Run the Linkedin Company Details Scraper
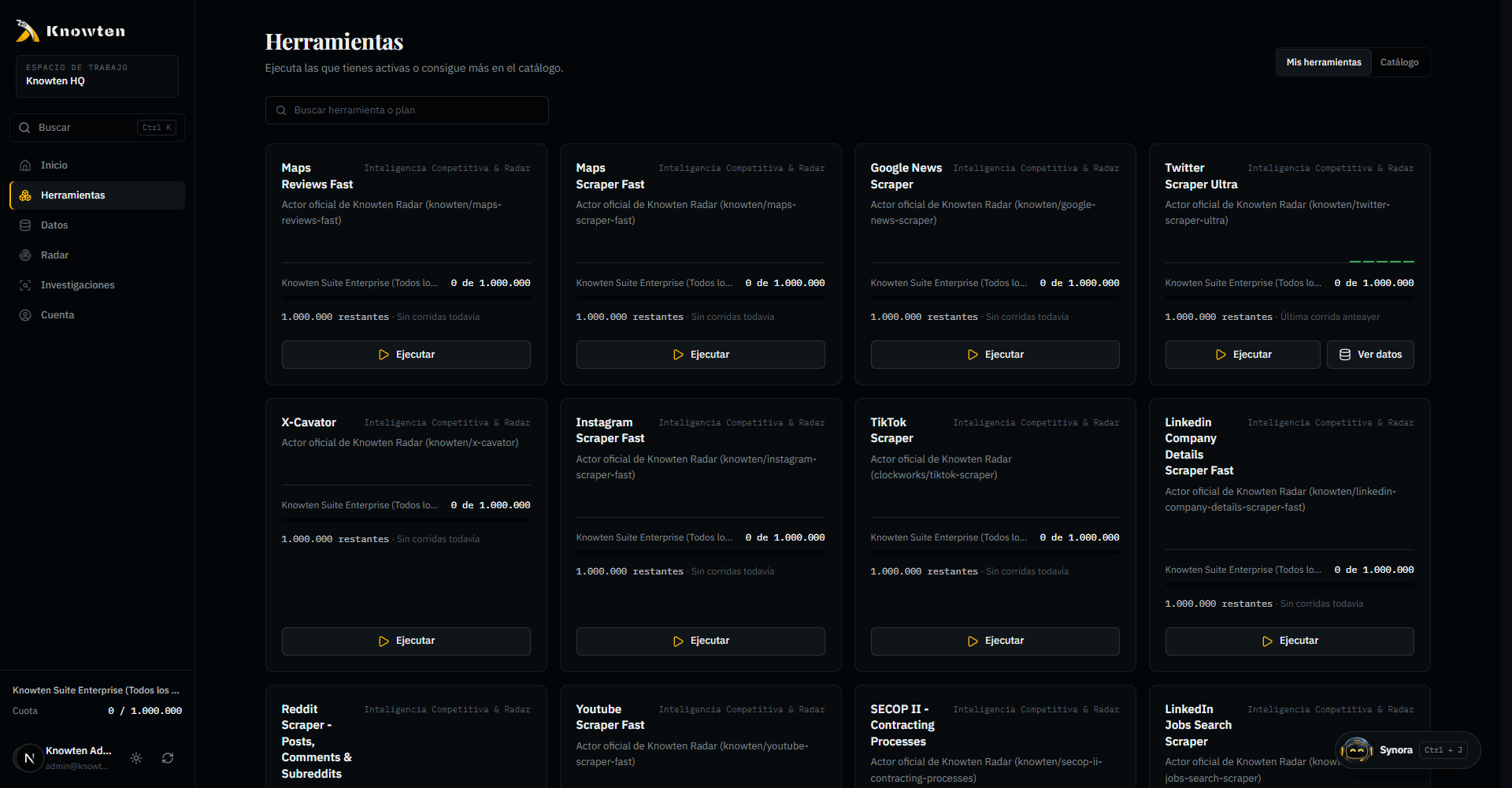 (x=1289, y=641)
